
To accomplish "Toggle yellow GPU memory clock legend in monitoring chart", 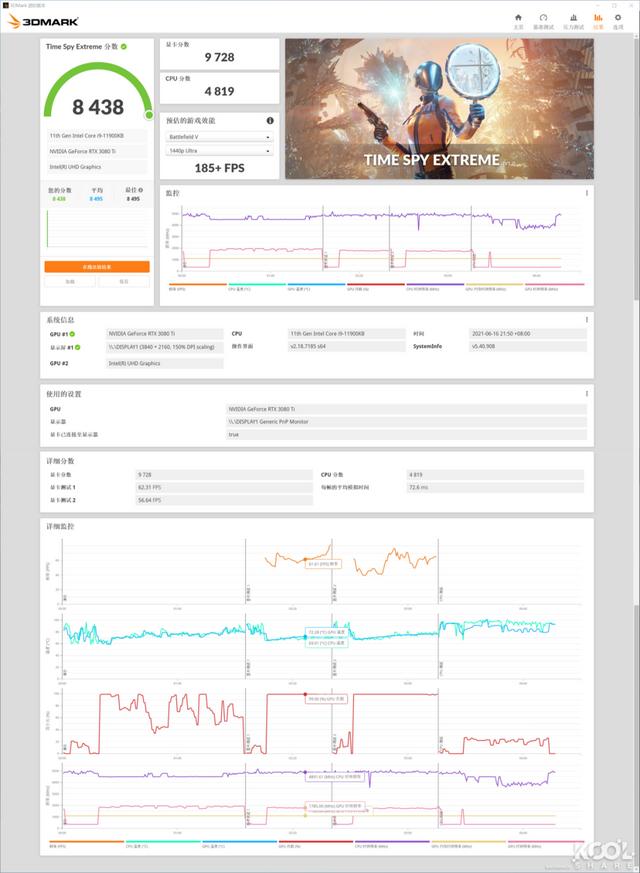I will tap(494, 287).
